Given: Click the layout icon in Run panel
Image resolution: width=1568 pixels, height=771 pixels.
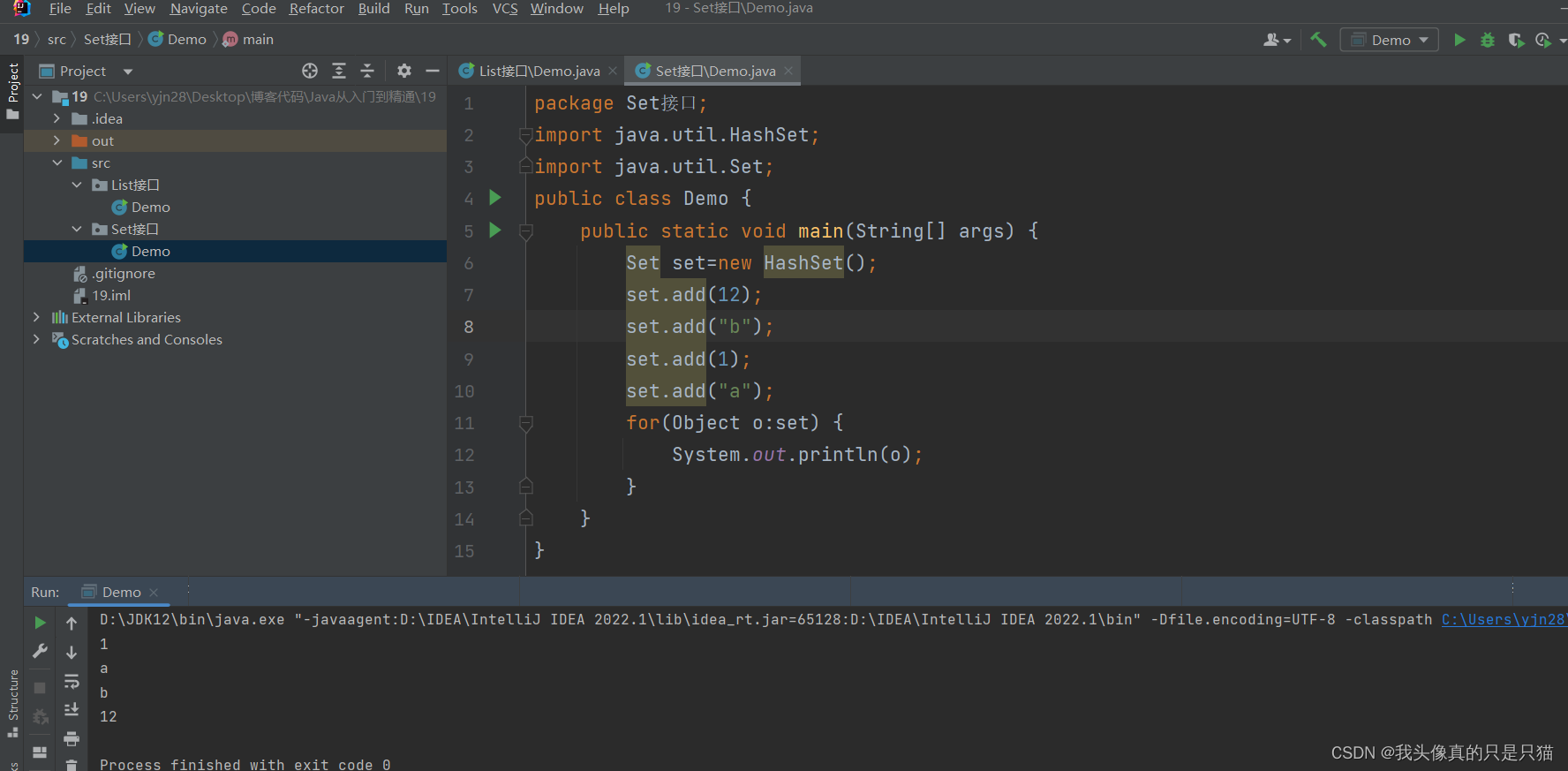Looking at the screenshot, I should [x=40, y=752].
